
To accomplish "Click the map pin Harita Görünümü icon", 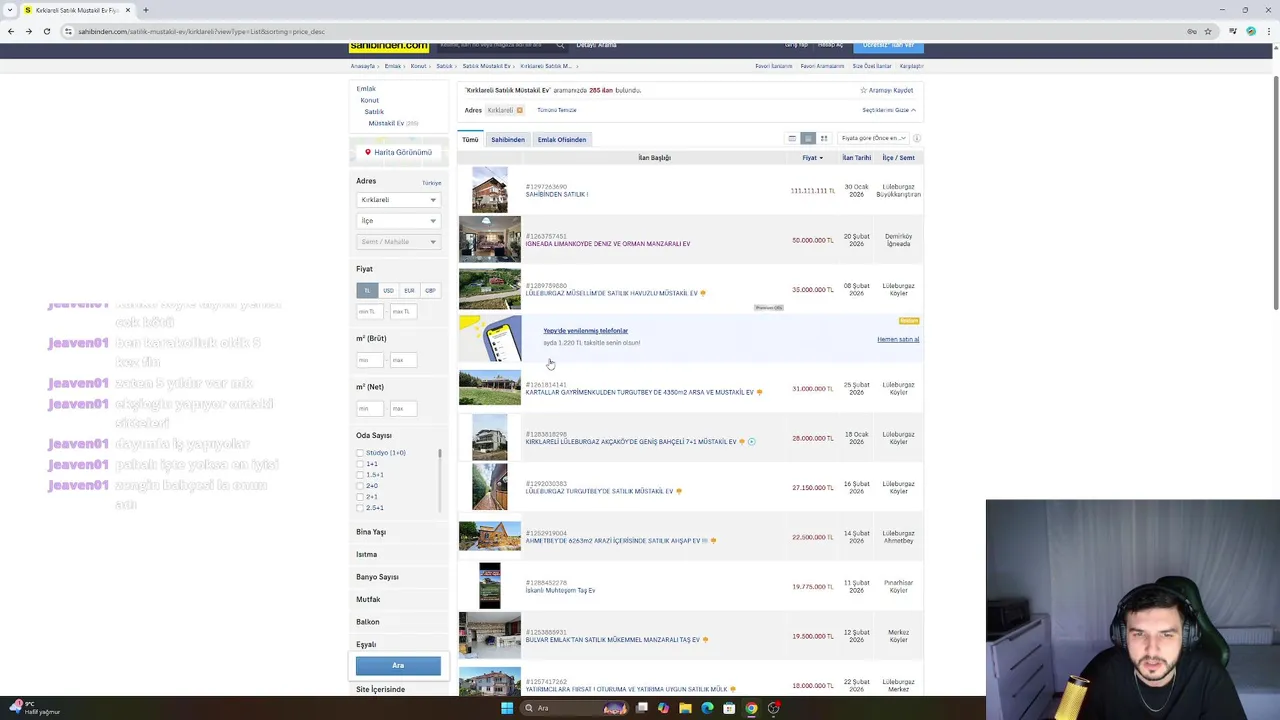I will click(x=368, y=152).
